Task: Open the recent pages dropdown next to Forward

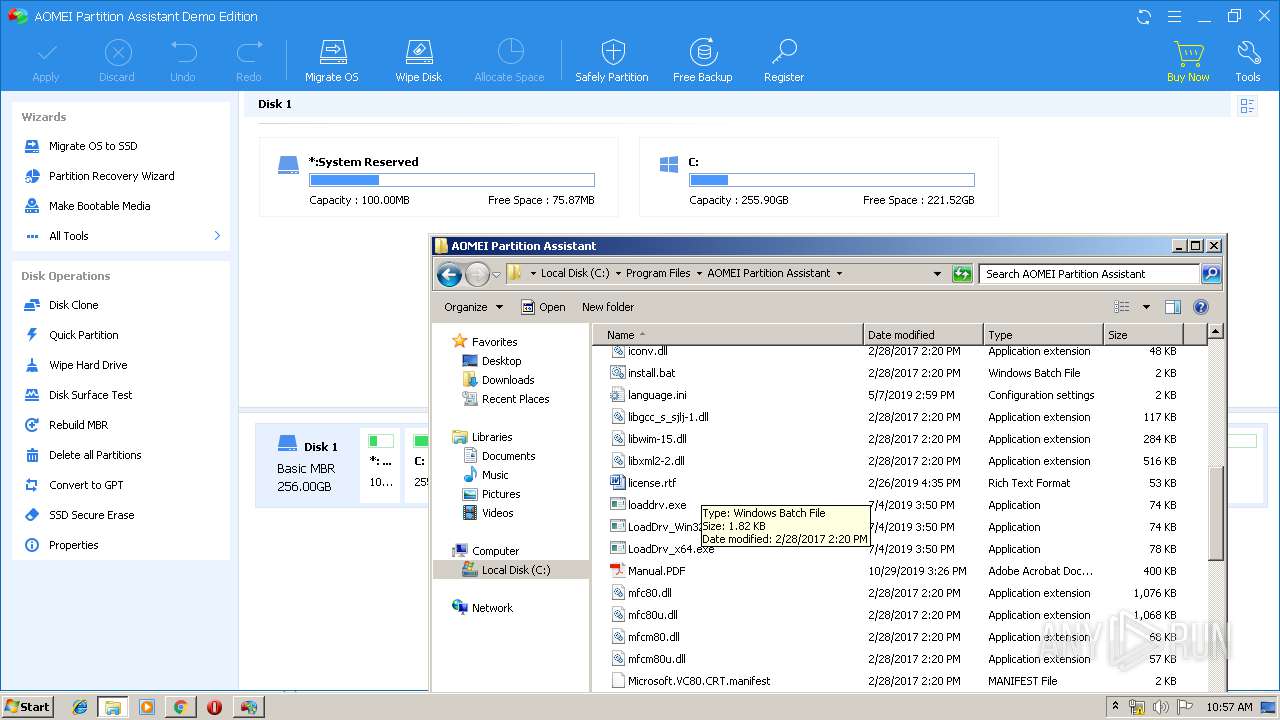Action: click(497, 275)
